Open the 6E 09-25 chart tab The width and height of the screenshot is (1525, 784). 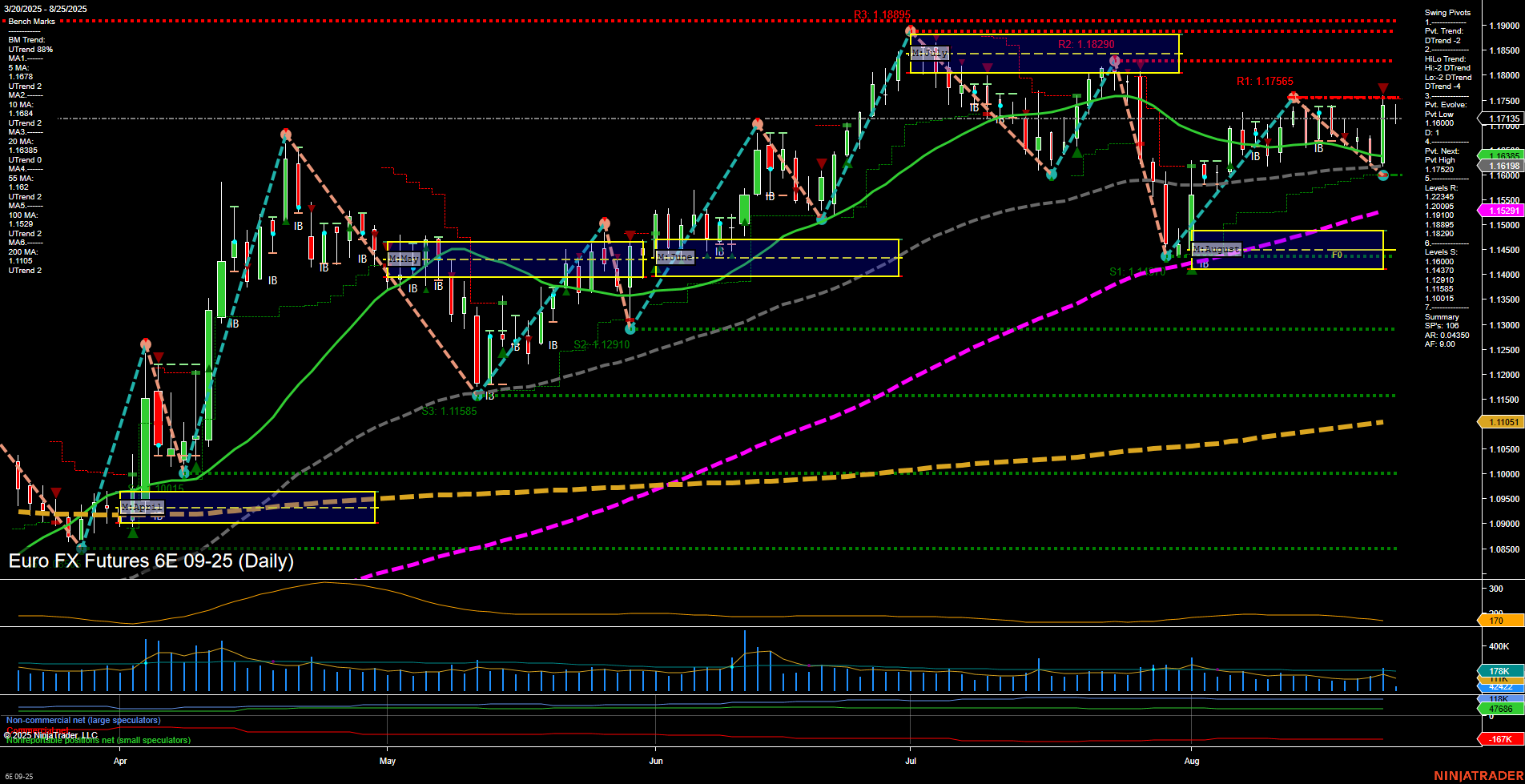19,777
